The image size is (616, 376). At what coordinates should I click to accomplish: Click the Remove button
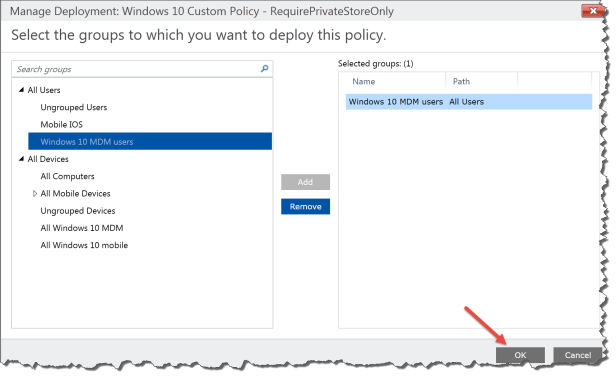(x=305, y=207)
